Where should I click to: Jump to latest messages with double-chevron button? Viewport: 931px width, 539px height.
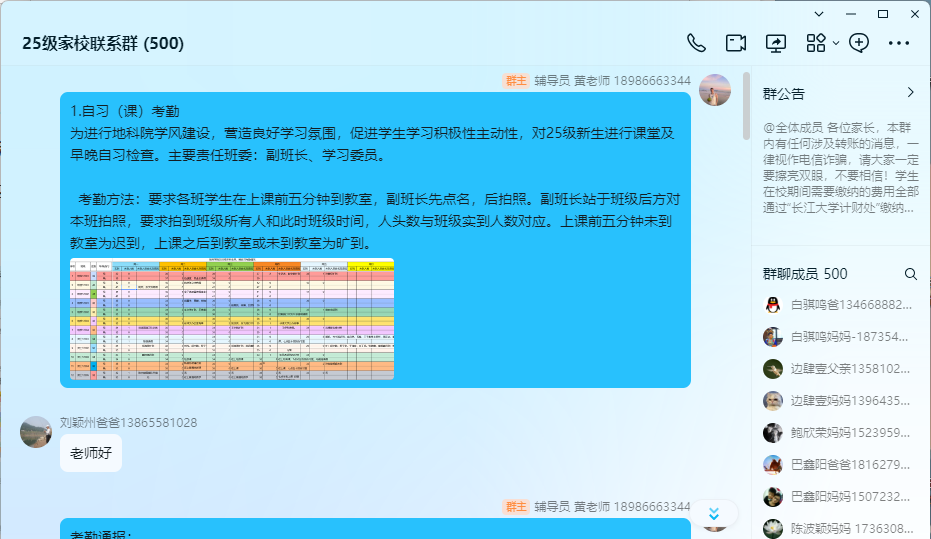(713, 514)
